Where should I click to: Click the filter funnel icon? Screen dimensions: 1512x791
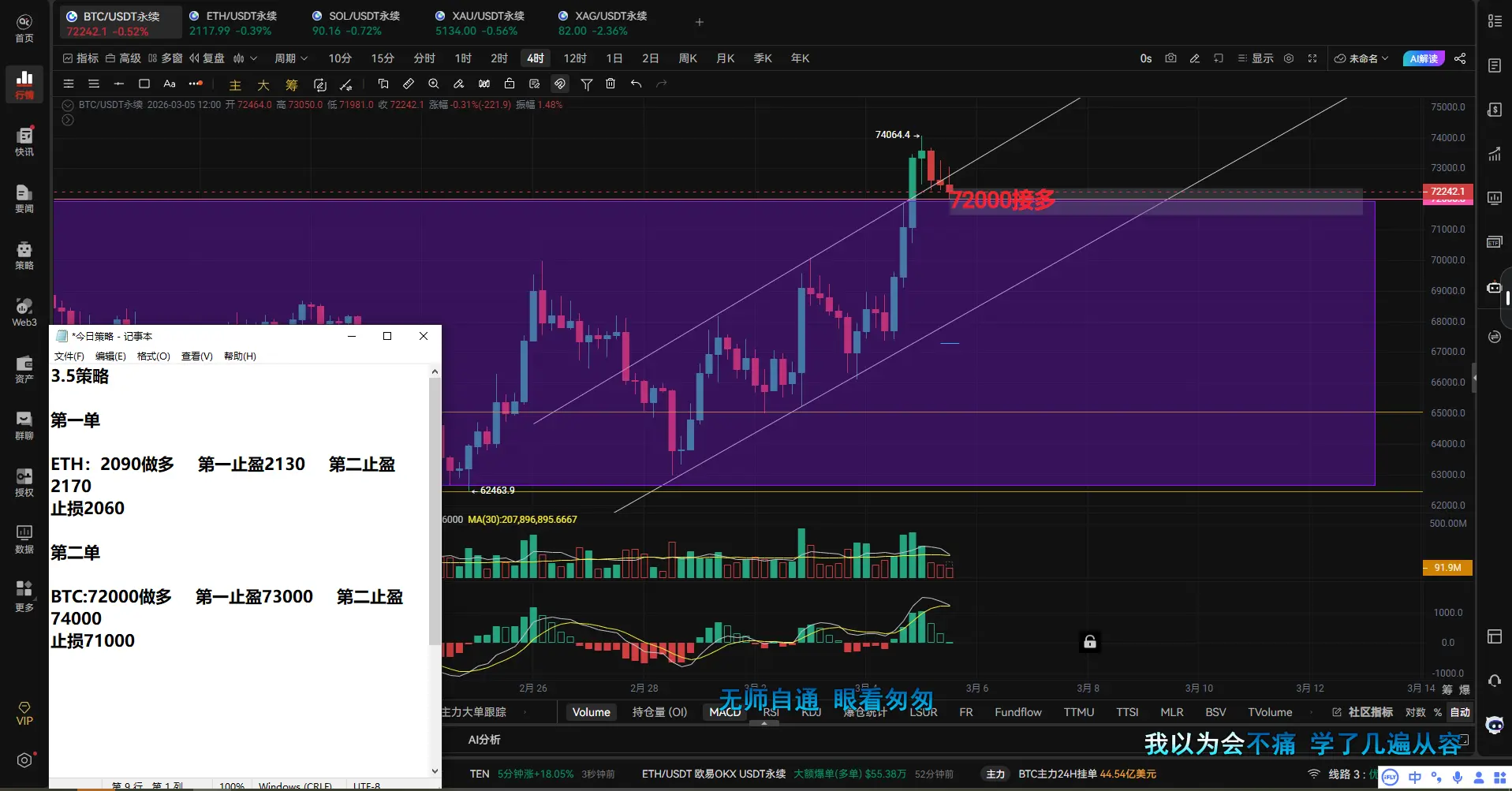click(586, 84)
